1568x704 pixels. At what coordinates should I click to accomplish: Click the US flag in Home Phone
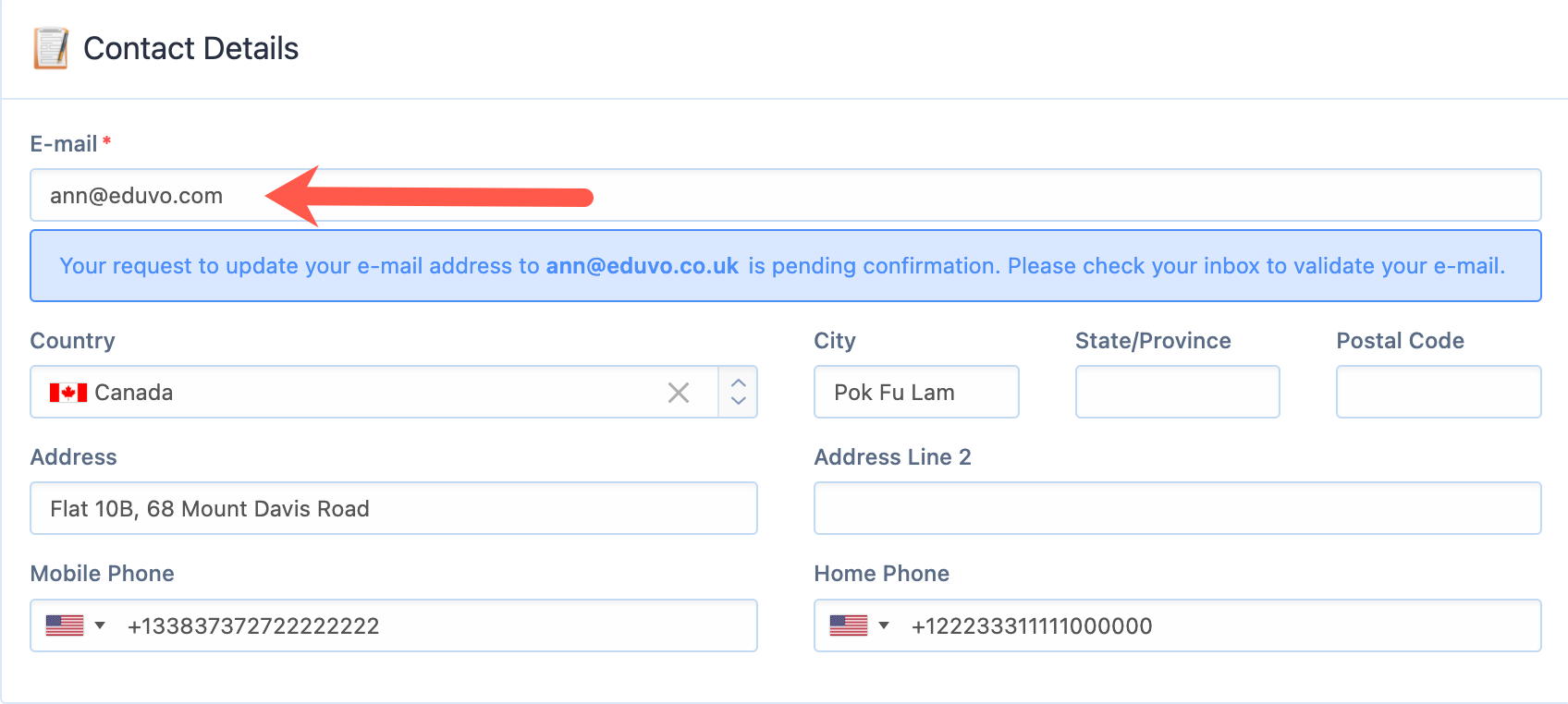849,625
